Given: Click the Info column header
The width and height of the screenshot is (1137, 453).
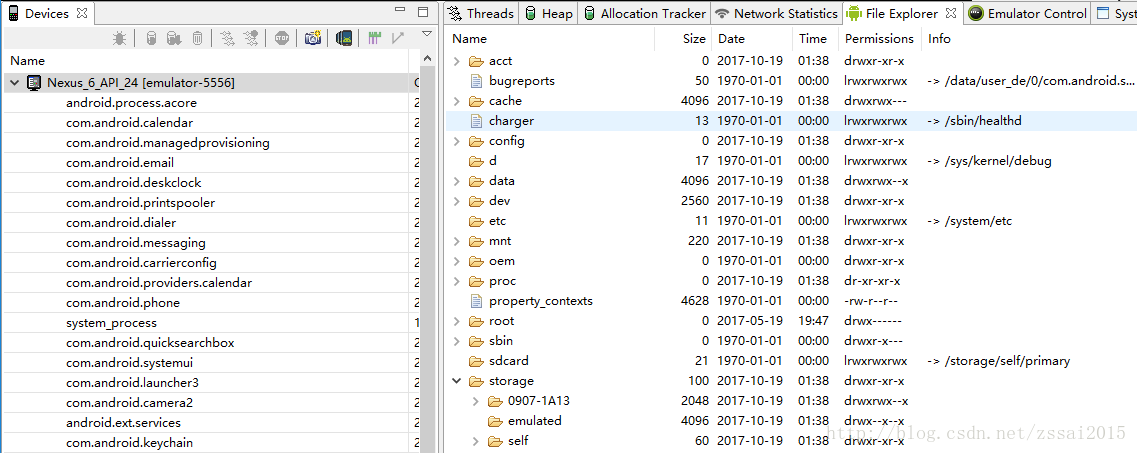Looking at the screenshot, I should (1029, 38).
